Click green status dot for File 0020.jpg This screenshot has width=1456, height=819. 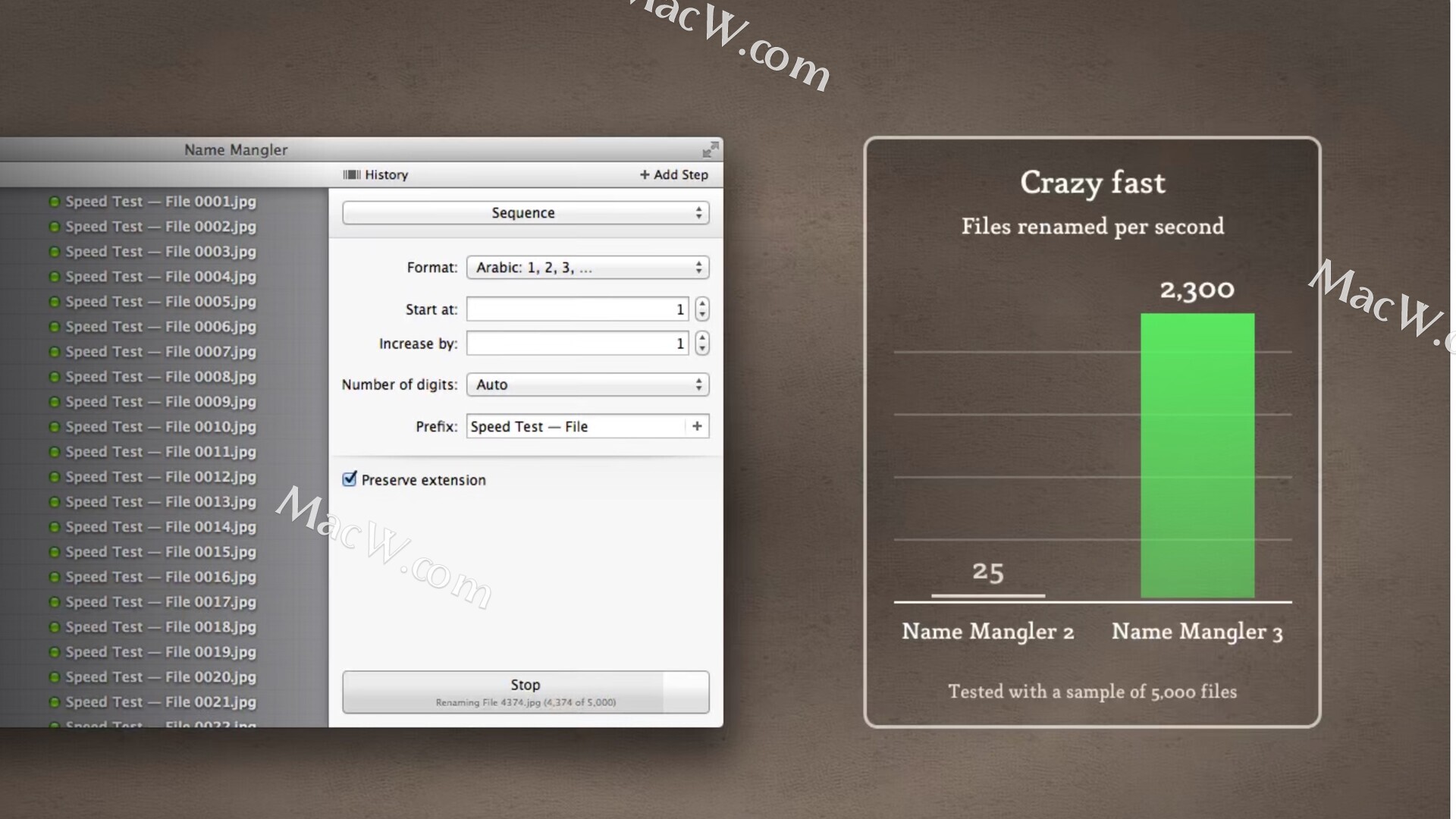click(55, 677)
